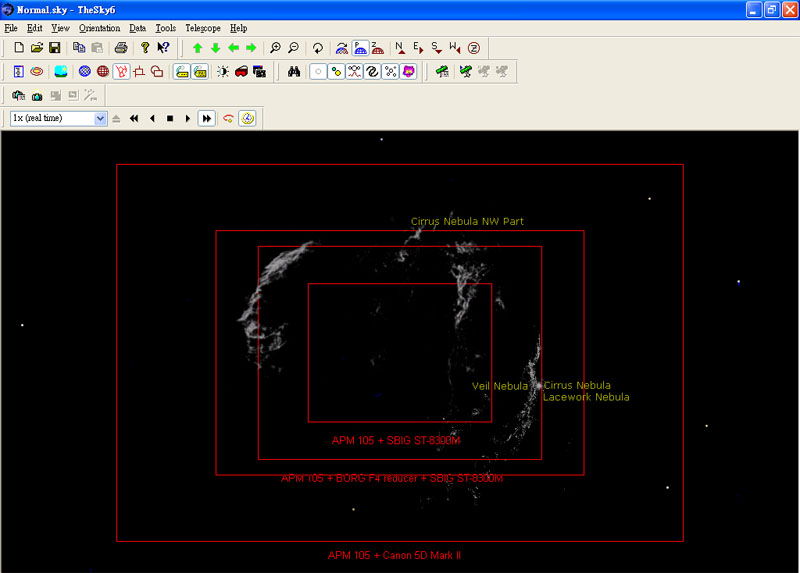This screenshot has width=800, height=573.
Task: Click the Zoom Out magnifier icon
Action: tap(293, 48)
